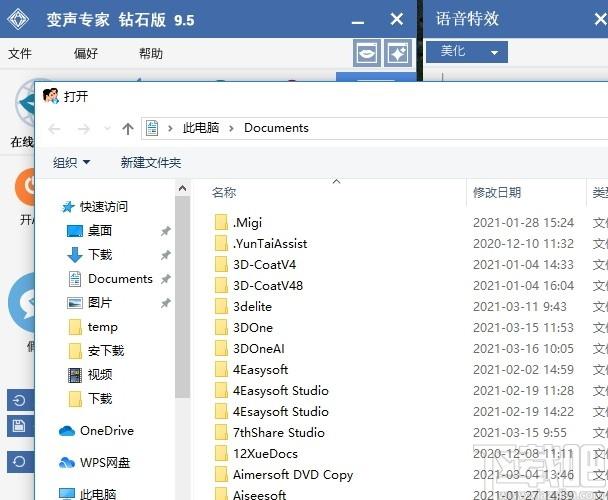Open the 文件 menu
Screen dimensions: 608x500
[x=20, y=53]
